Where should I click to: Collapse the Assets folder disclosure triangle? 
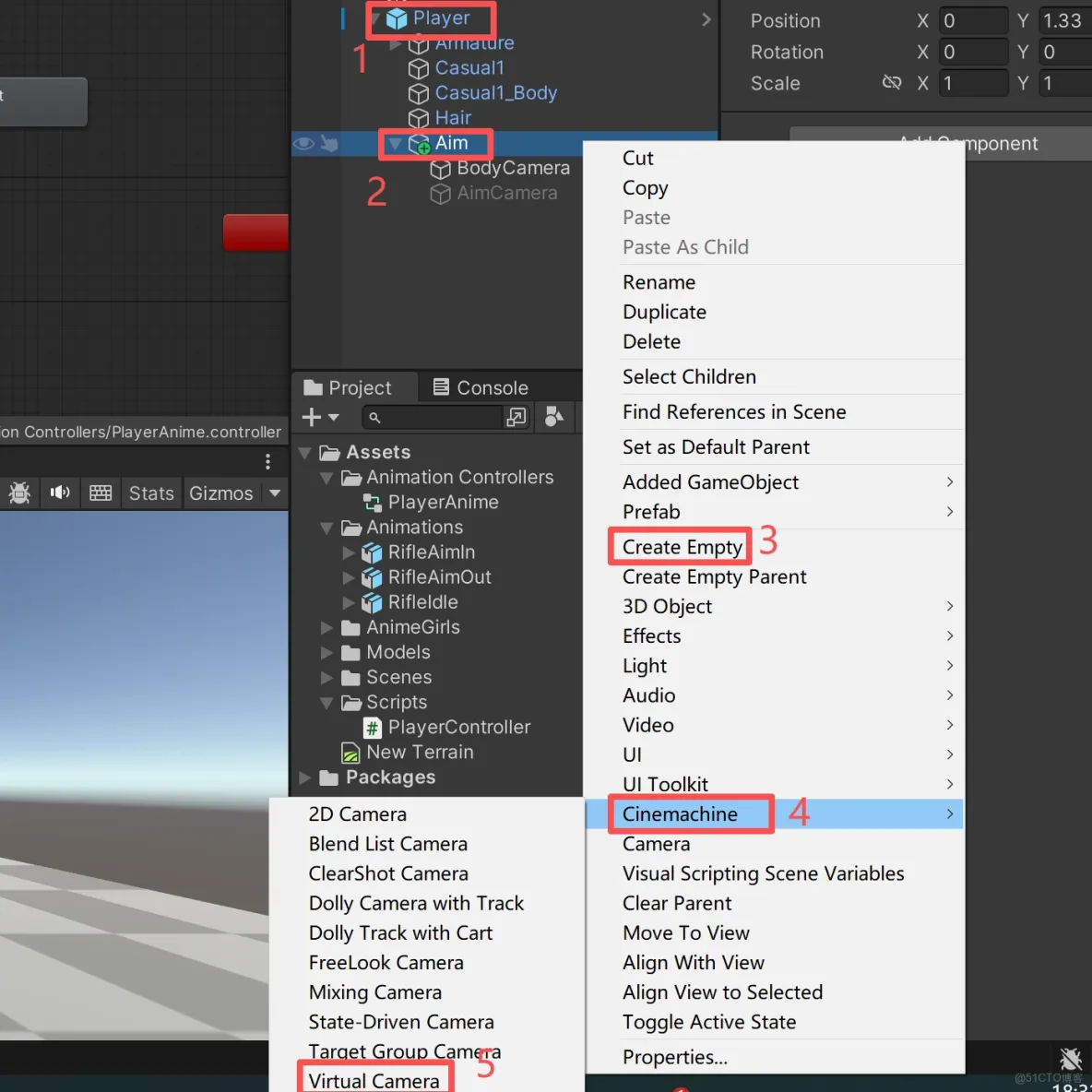[x=305, y=452]
